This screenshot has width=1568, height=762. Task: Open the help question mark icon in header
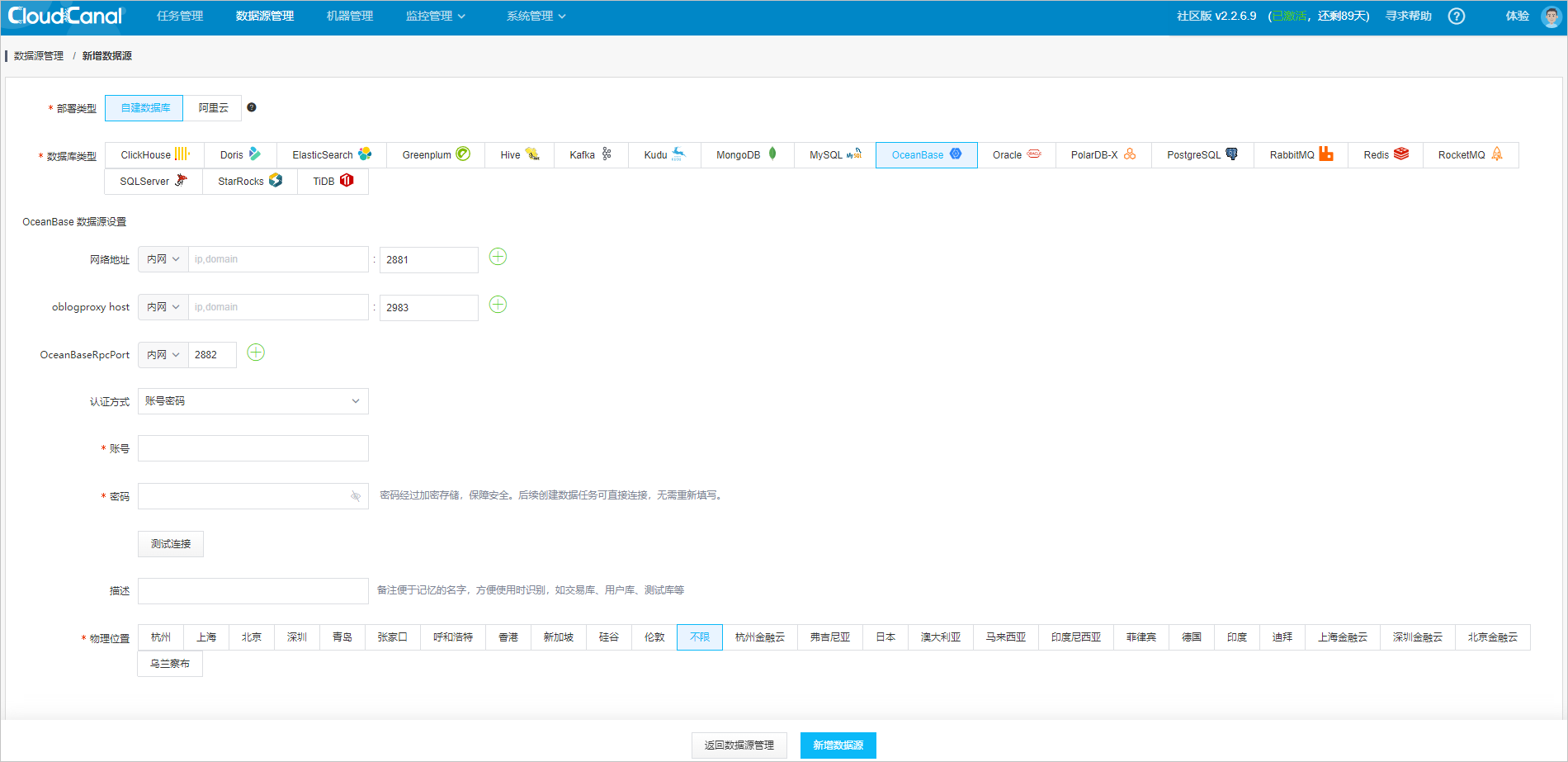(x=1457, y=17)
